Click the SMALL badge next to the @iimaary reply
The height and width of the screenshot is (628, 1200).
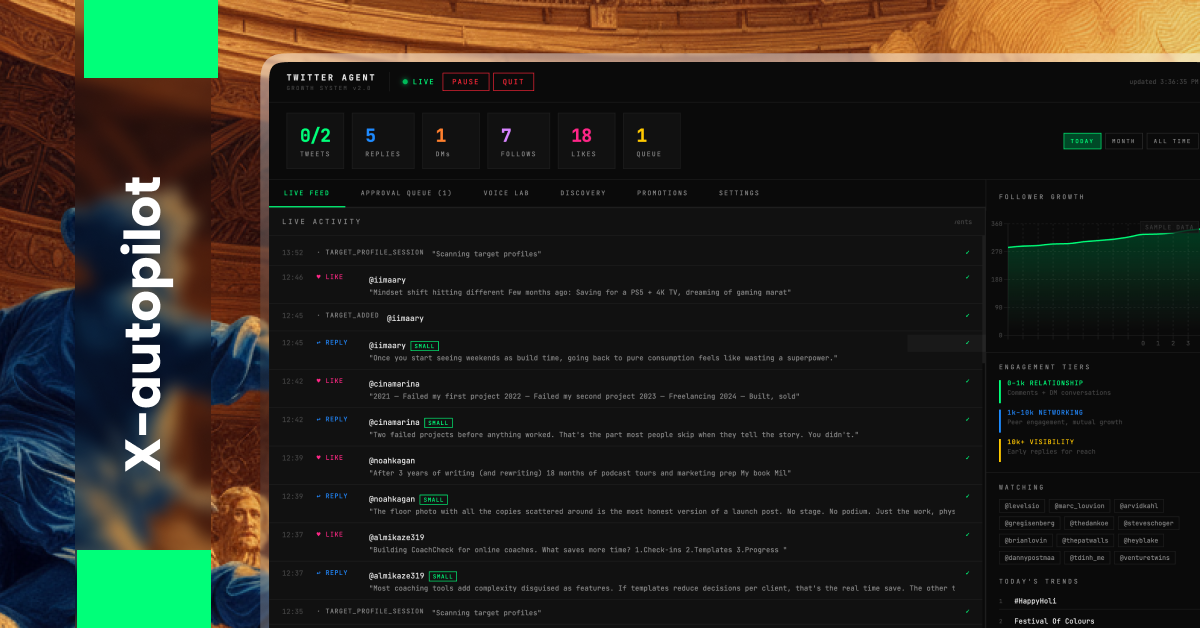coord(424,346)
